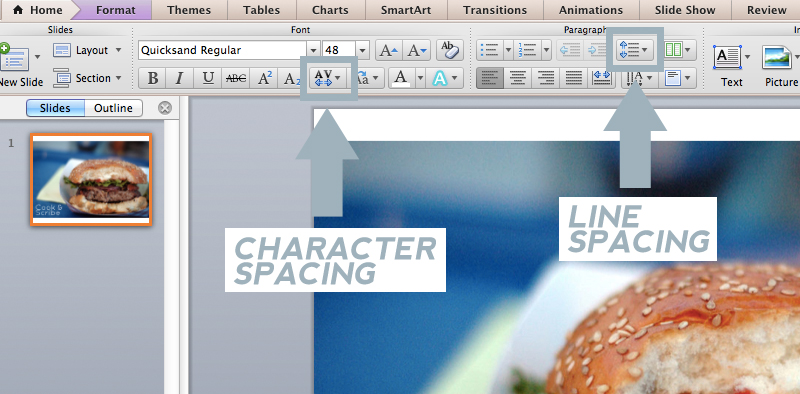Open the Tables tab
800x394 pixels.
[262, 10]
